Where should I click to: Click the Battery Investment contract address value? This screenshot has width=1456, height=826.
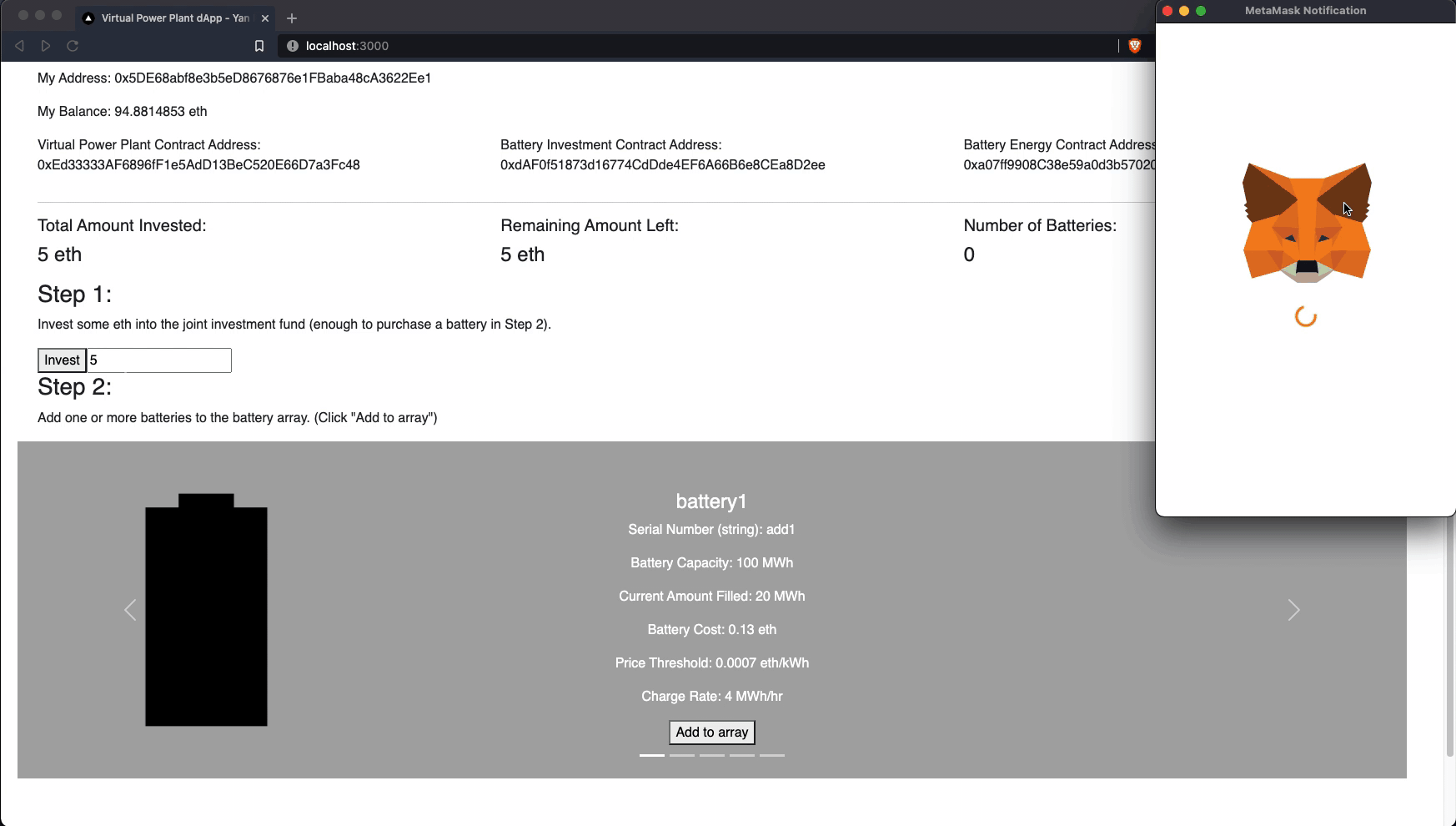(663, 165)
